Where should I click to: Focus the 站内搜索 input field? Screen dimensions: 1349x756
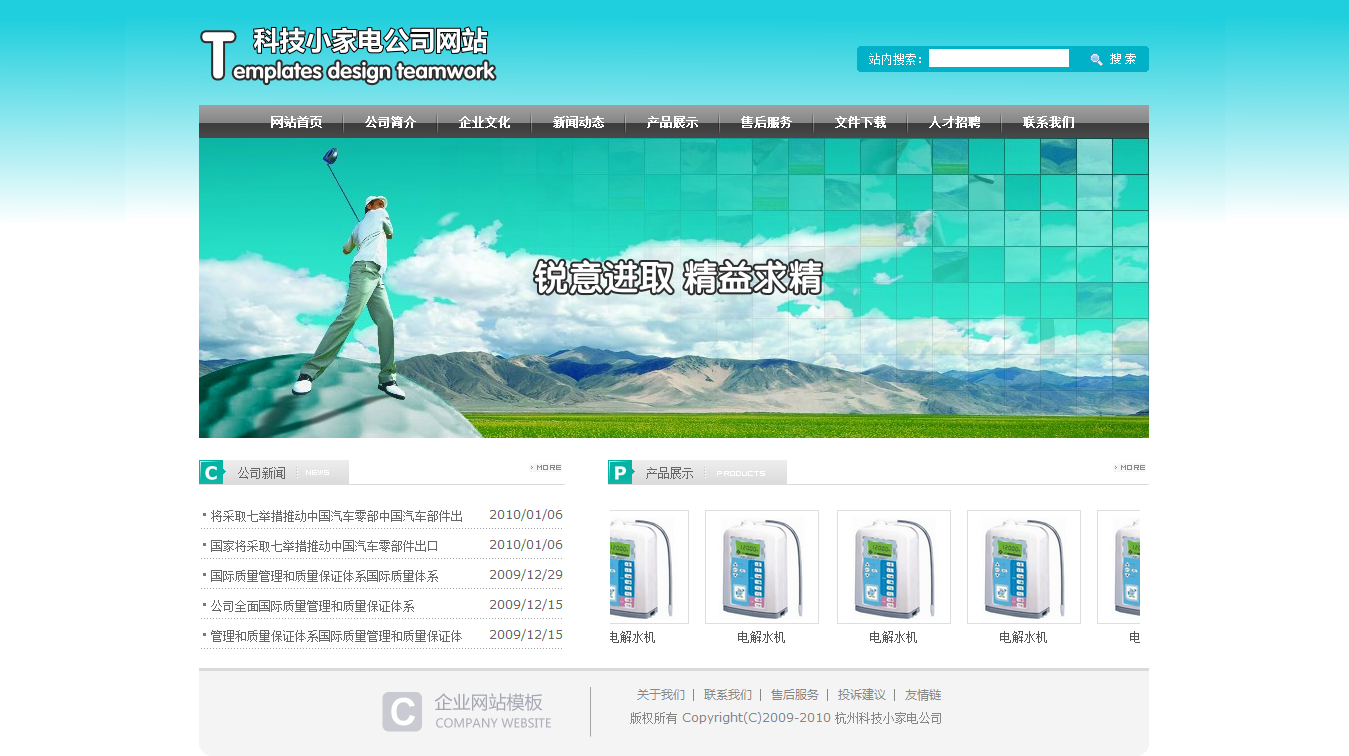click(998, 58)
